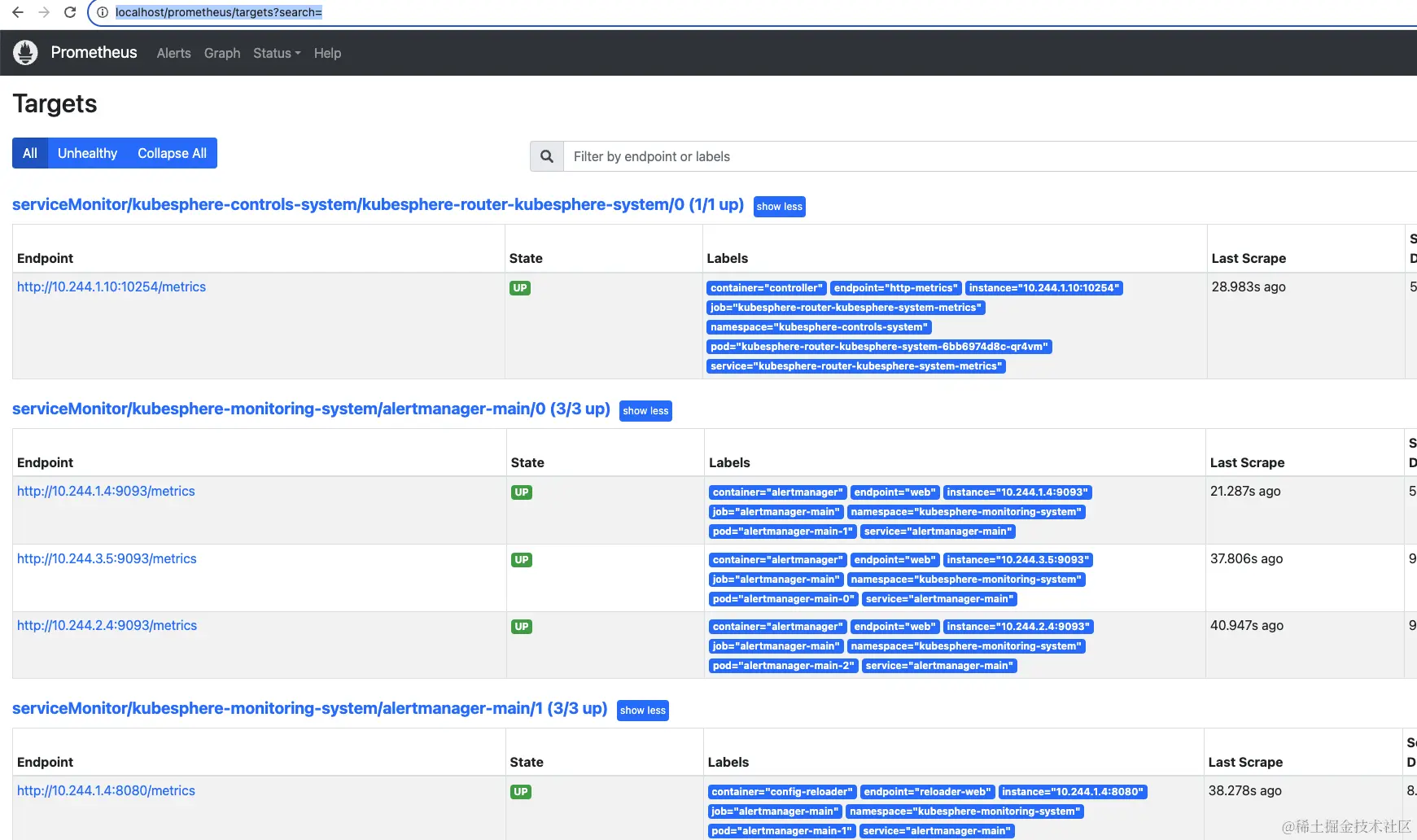Image resolution: width=1417 pixels, height=840 pixels.
Task: Click the browser forward arrow
Action: point(44,12)
